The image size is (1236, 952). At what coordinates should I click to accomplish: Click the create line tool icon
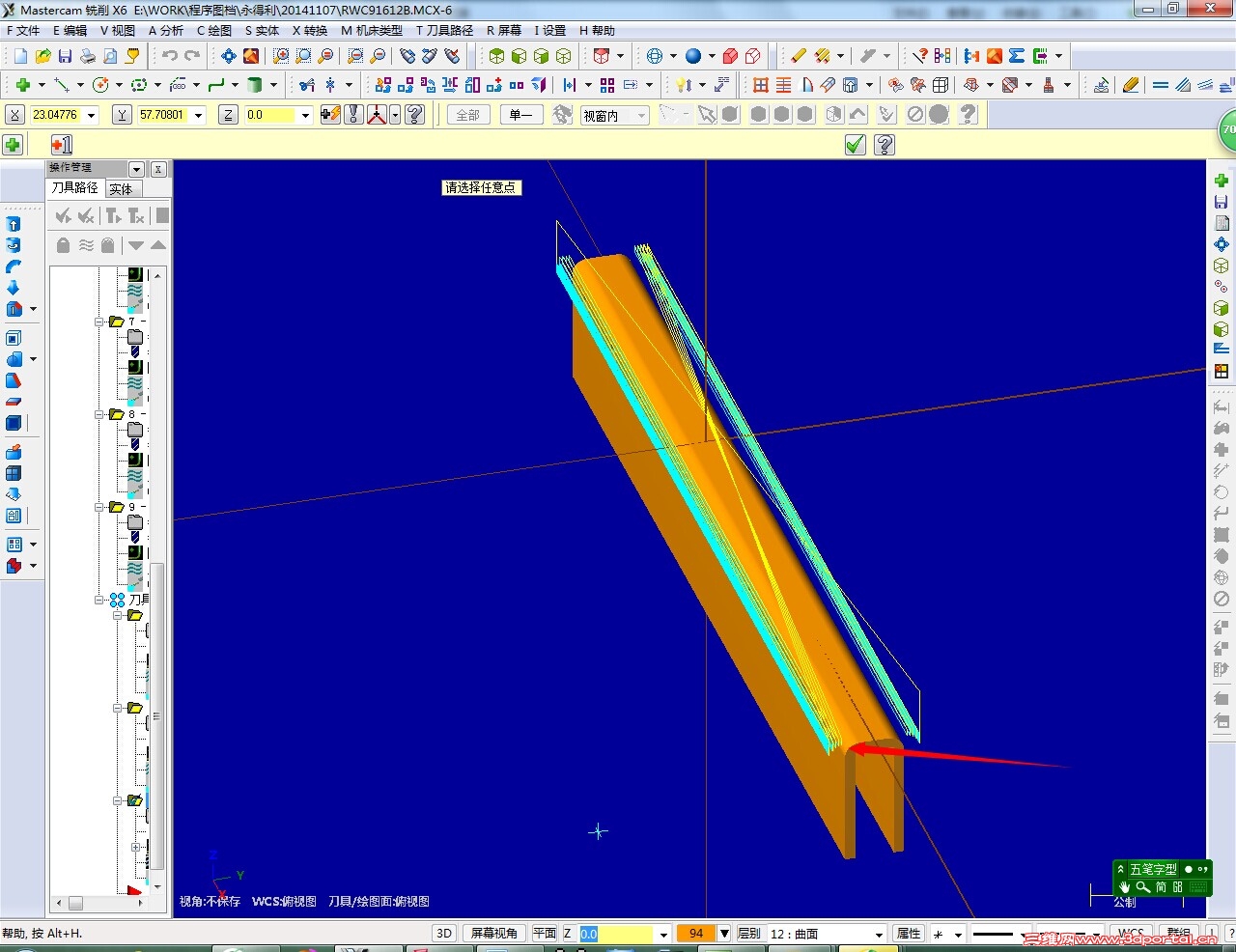pos(62,85)
